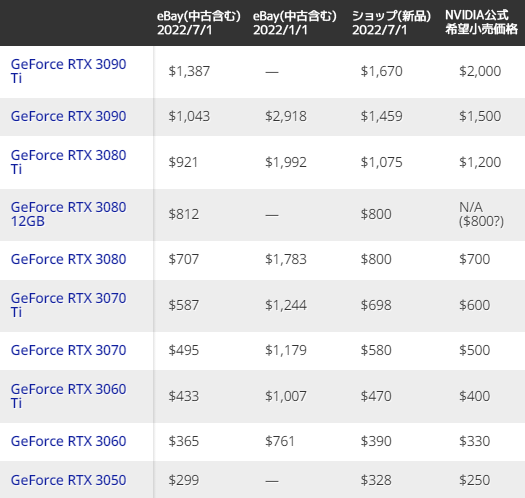Open the GeForce RTX 3080 link
The height and width of the screenshot is (498, 525).
coord(68,259)
